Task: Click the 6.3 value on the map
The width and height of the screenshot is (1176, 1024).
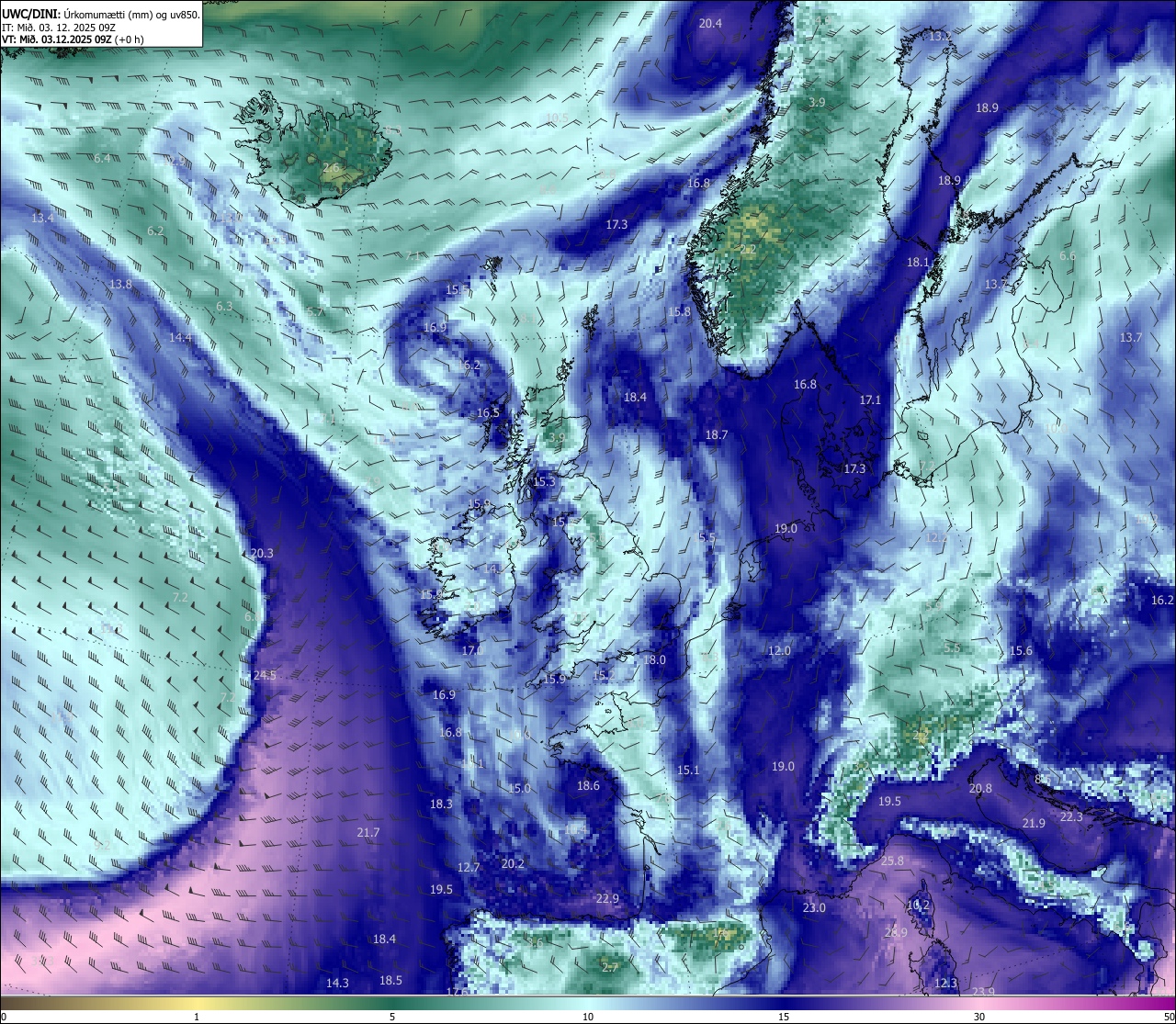Action: 224,307
